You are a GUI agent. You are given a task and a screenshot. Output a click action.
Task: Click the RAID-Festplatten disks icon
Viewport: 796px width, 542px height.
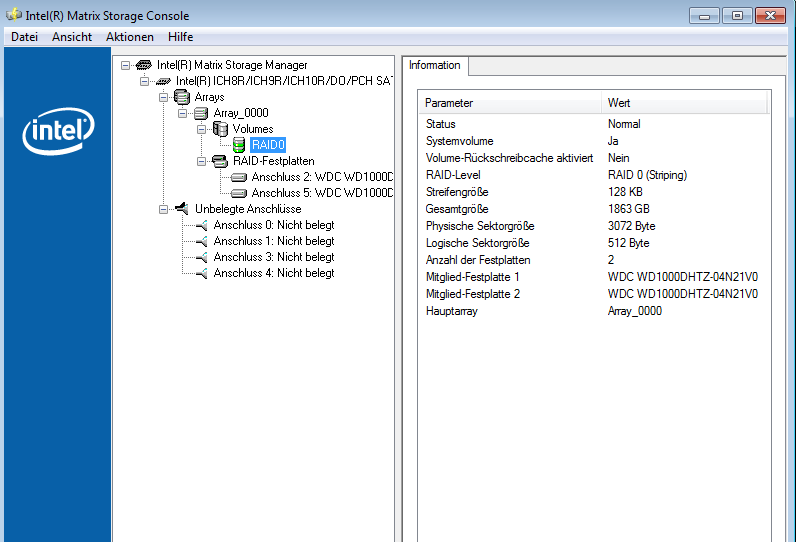click(220, 161)
